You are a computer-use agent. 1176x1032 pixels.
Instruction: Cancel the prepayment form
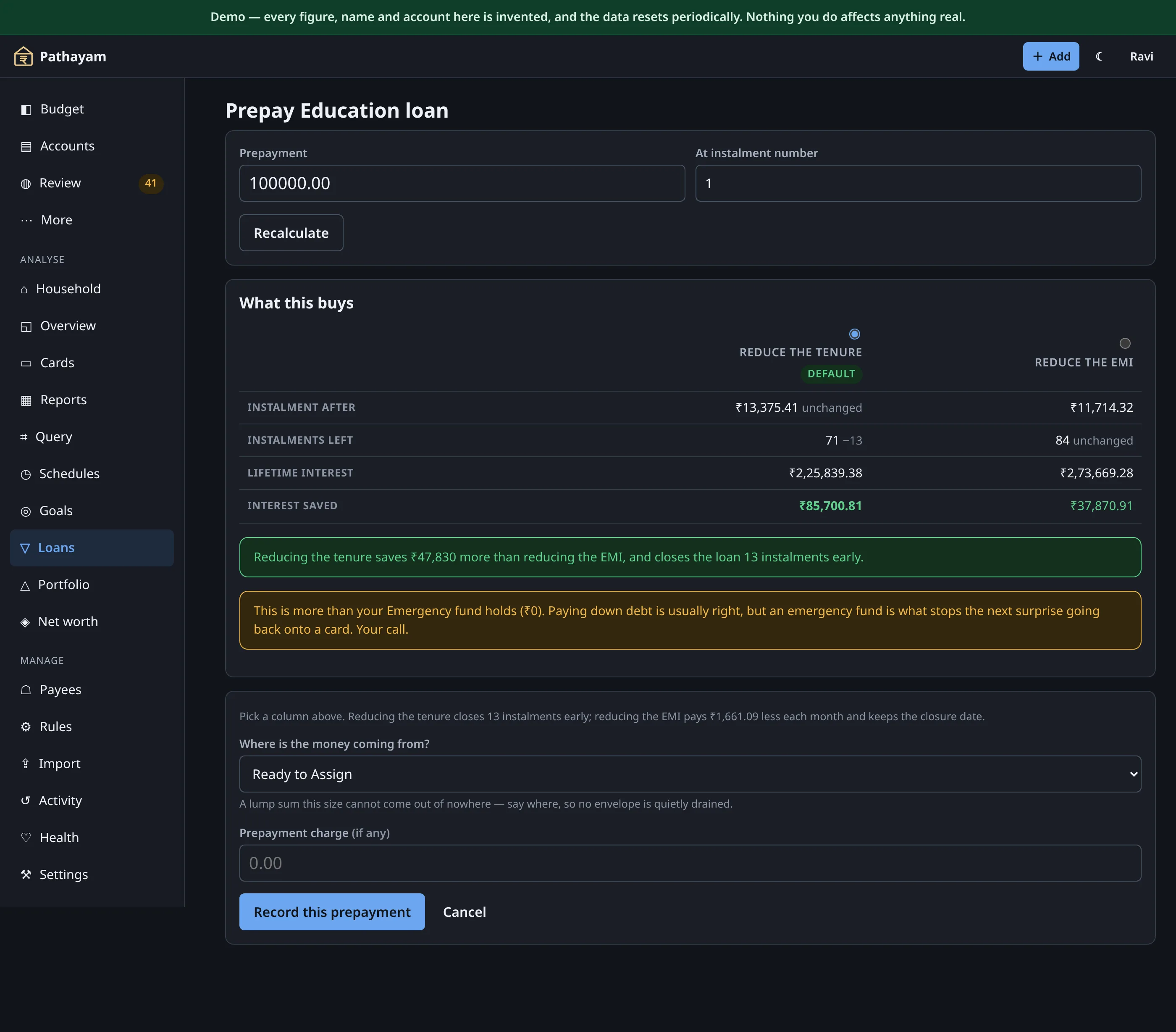464,912
